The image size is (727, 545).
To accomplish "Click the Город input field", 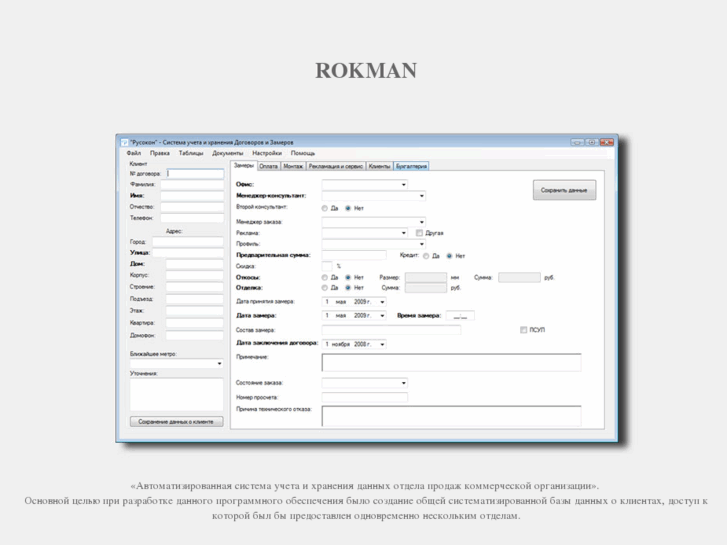I will click(188, 242).
